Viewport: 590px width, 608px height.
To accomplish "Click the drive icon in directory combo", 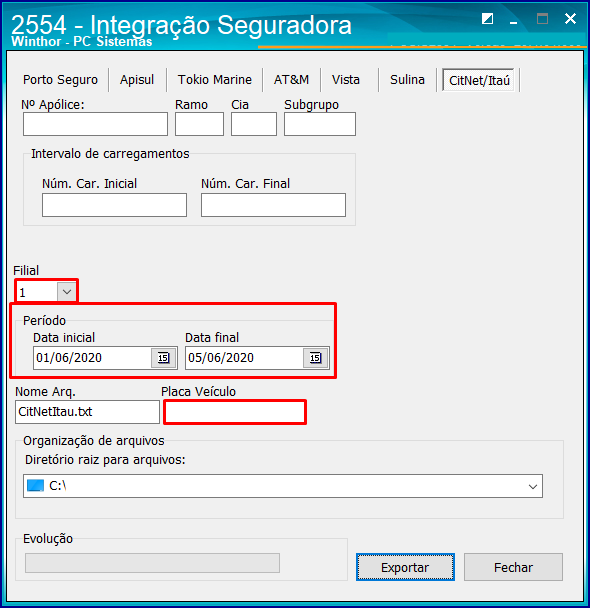I will (35, 485).
